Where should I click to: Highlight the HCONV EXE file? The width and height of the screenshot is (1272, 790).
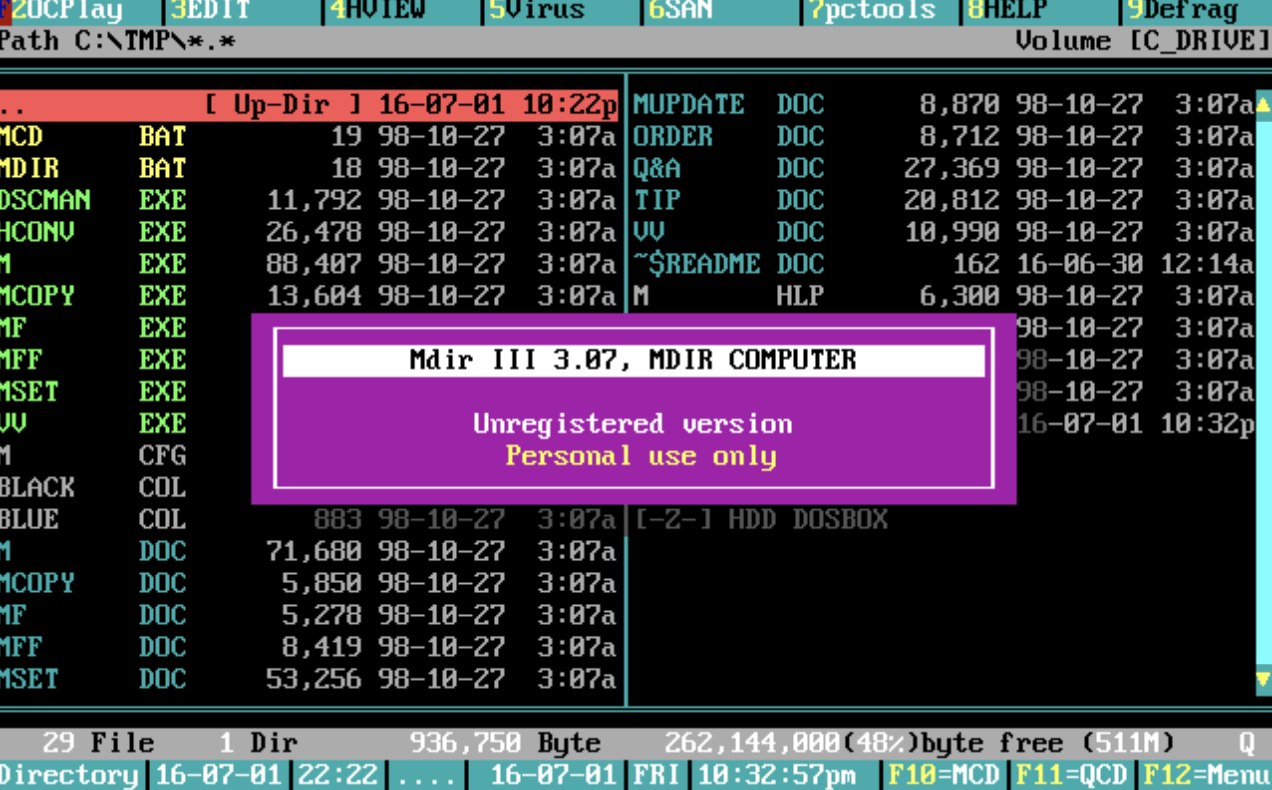[309, 233]
